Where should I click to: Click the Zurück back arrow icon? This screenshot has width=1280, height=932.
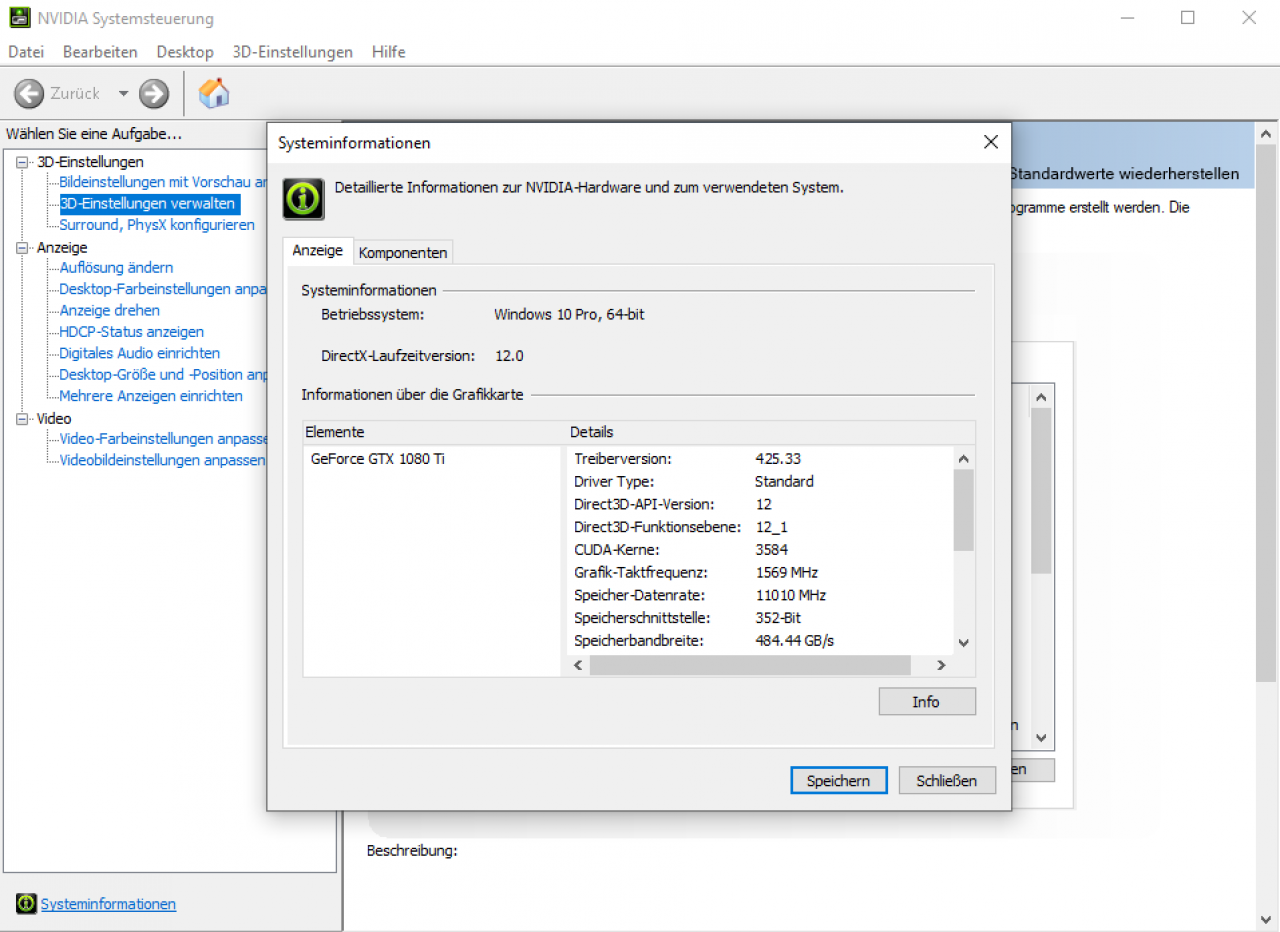click(x=28, y=94)
